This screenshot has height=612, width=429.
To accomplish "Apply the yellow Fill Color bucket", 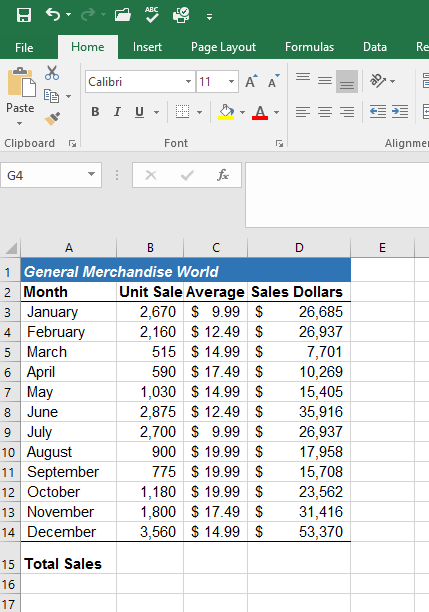I will 226,112.
